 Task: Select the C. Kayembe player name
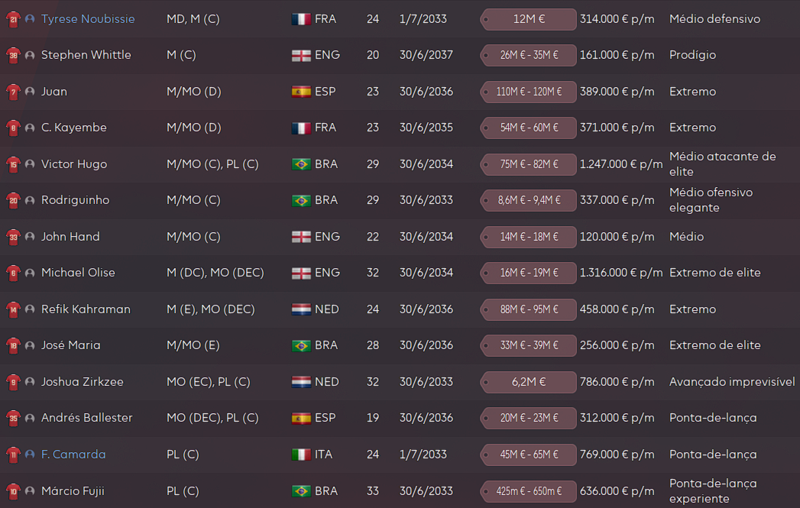[x=74, y=128]
